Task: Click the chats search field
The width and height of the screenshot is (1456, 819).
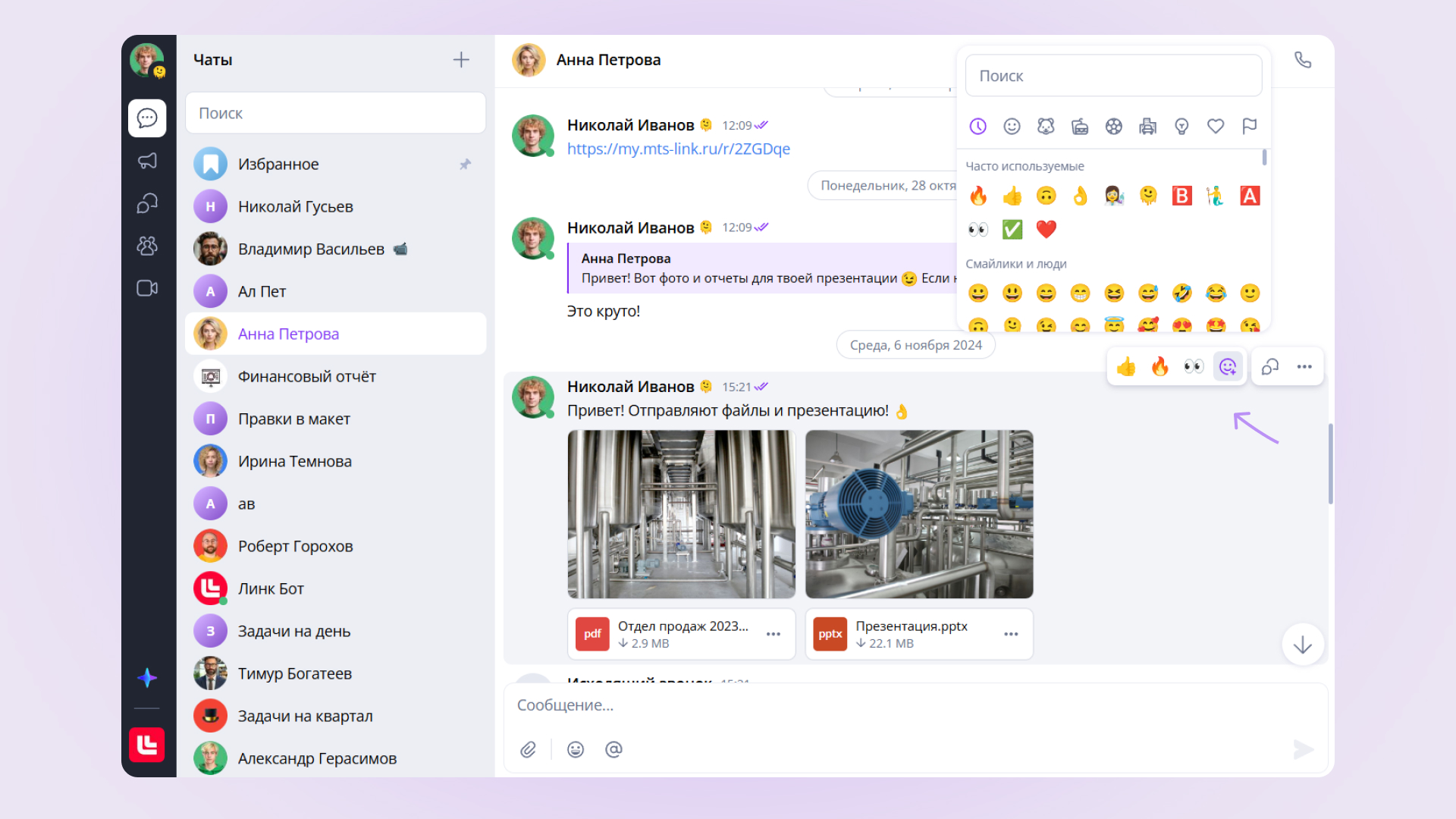Action: click(x=335, y=113)
